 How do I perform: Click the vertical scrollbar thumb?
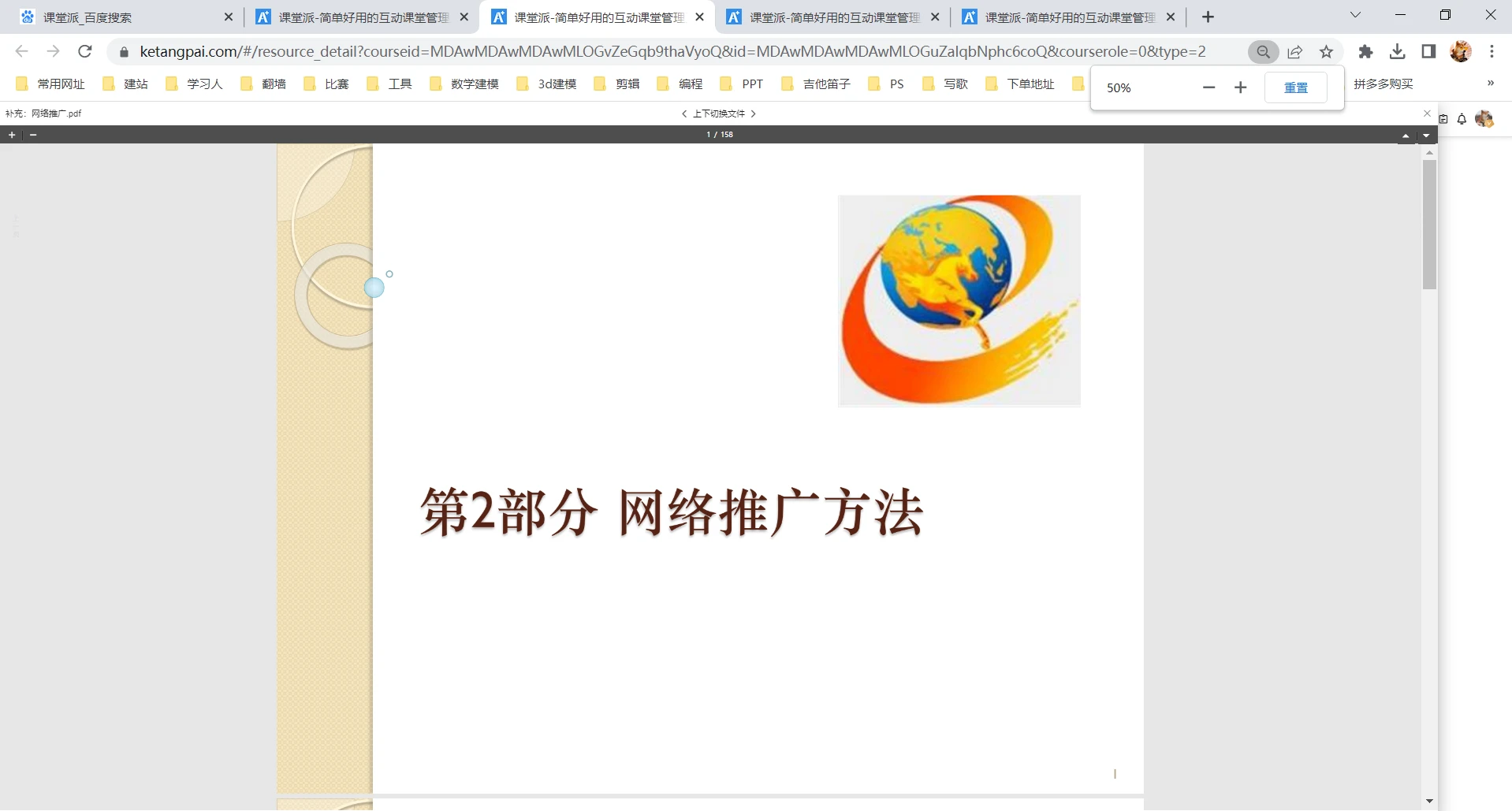click(x=1429, y=224)
